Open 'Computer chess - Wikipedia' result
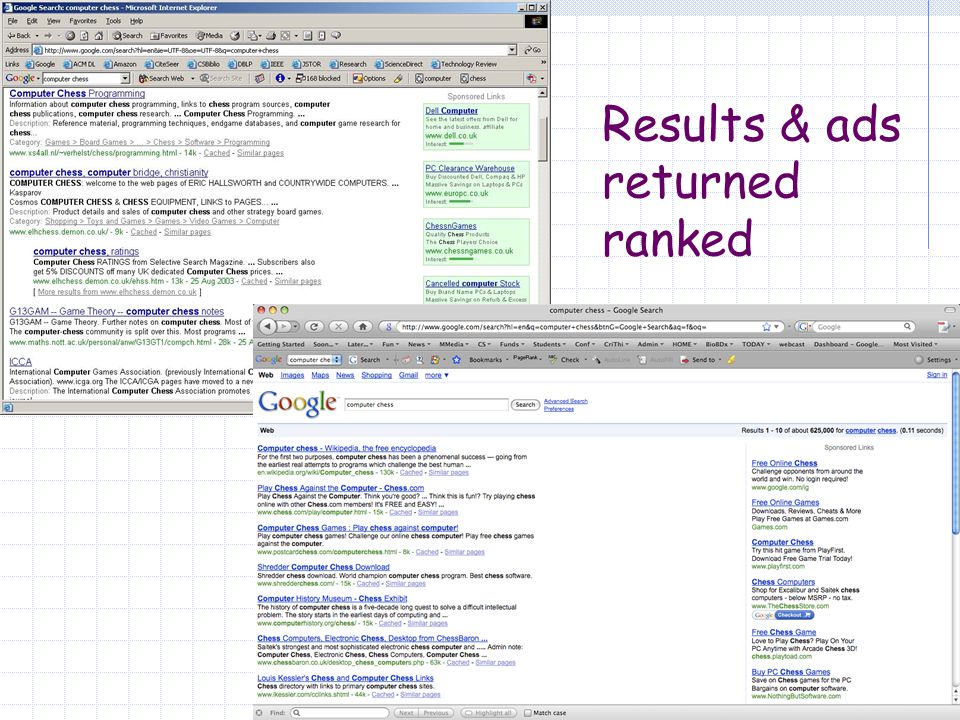This screenshot has height=720, width=960. 347,448
